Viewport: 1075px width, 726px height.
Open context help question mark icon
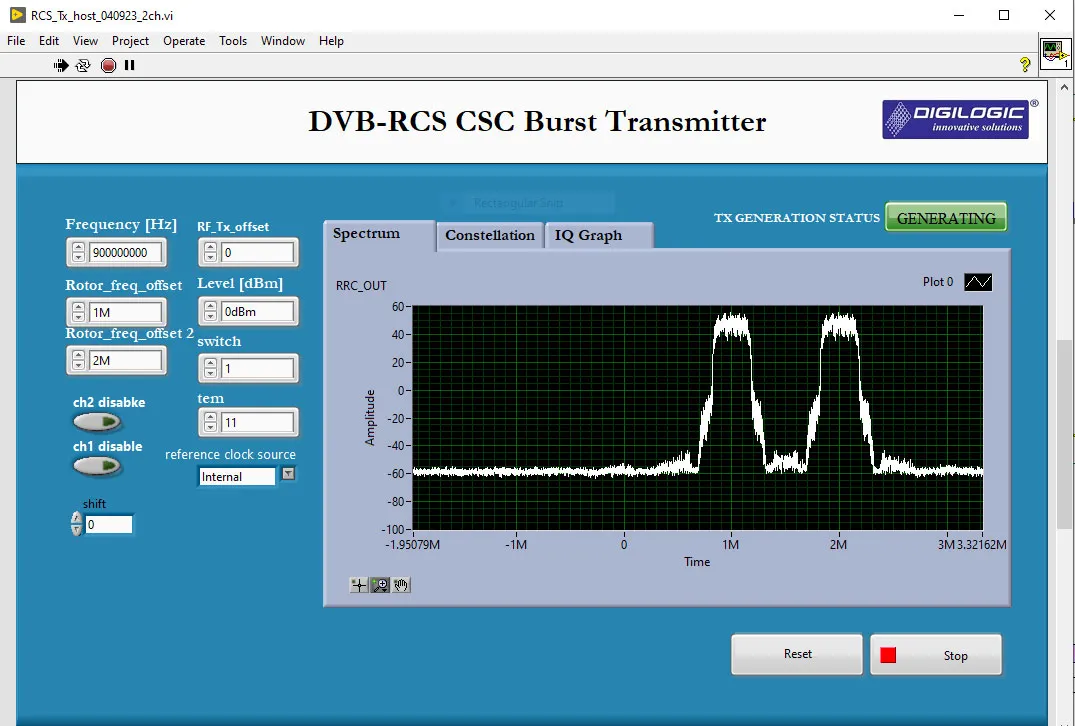[1025, 65]
